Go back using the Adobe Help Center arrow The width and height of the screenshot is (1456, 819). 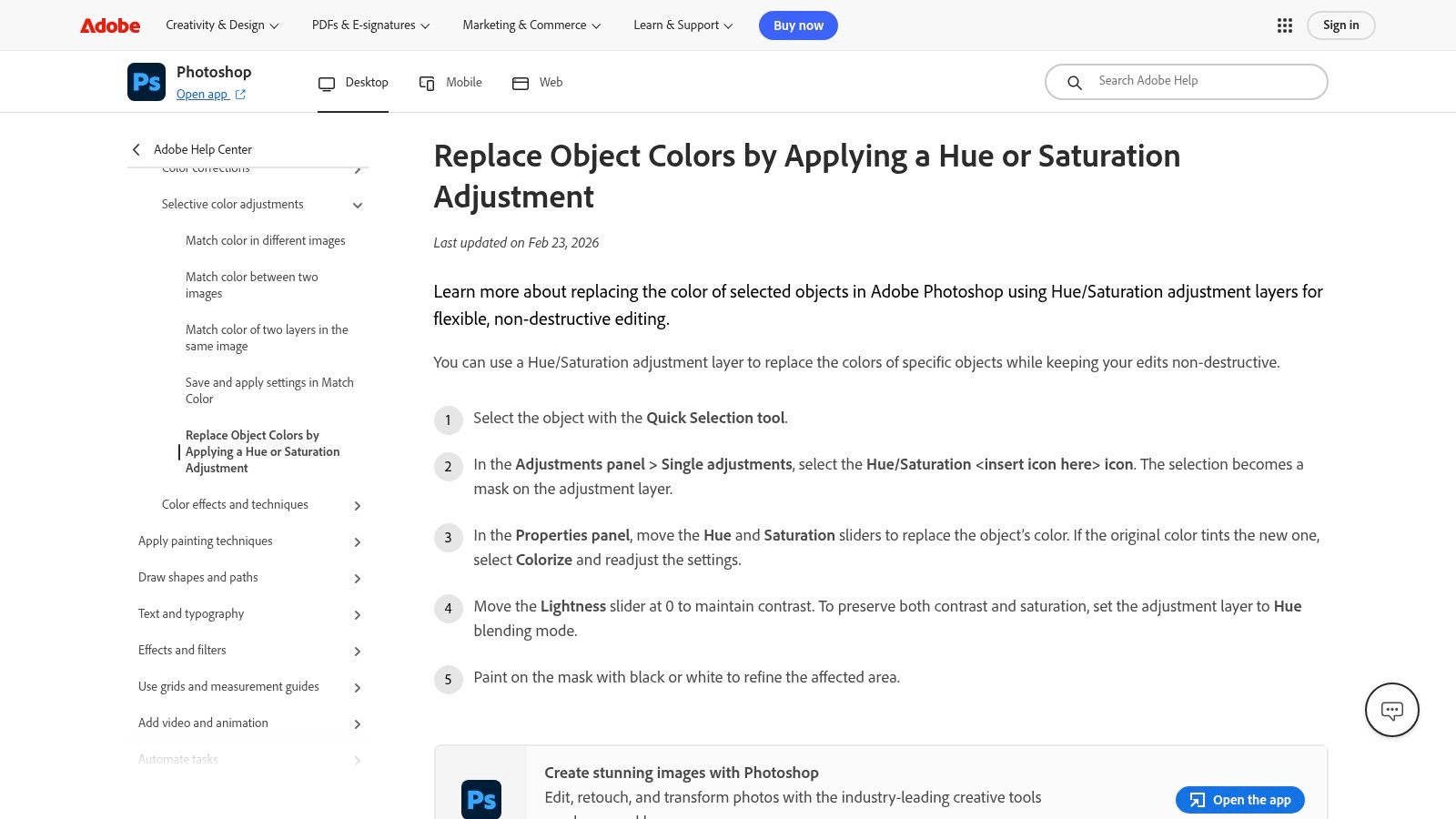point(136,149)
